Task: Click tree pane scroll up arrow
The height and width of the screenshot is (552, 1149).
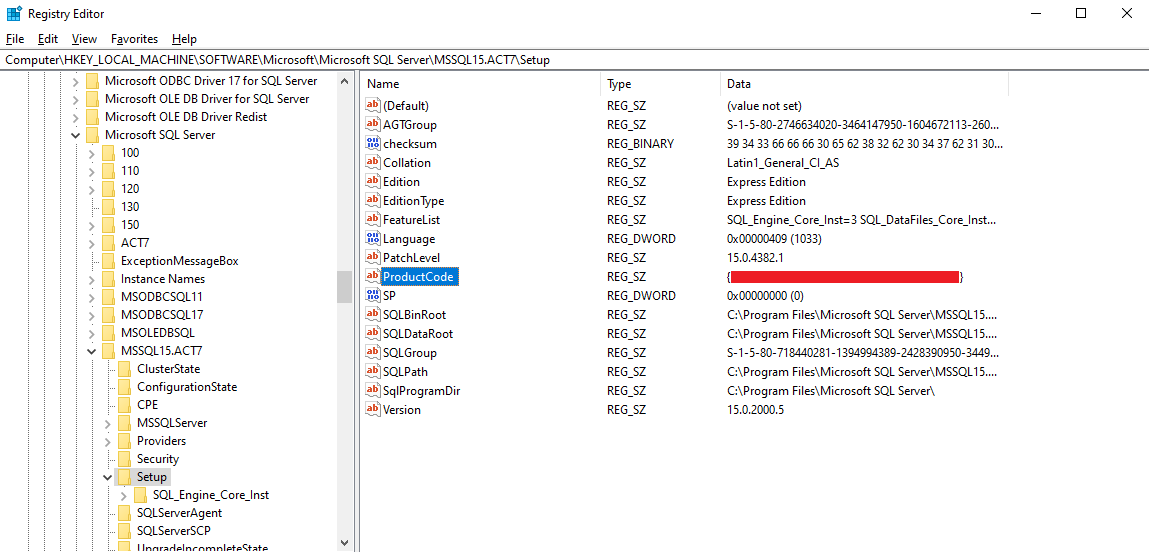Action: [344, 81]
